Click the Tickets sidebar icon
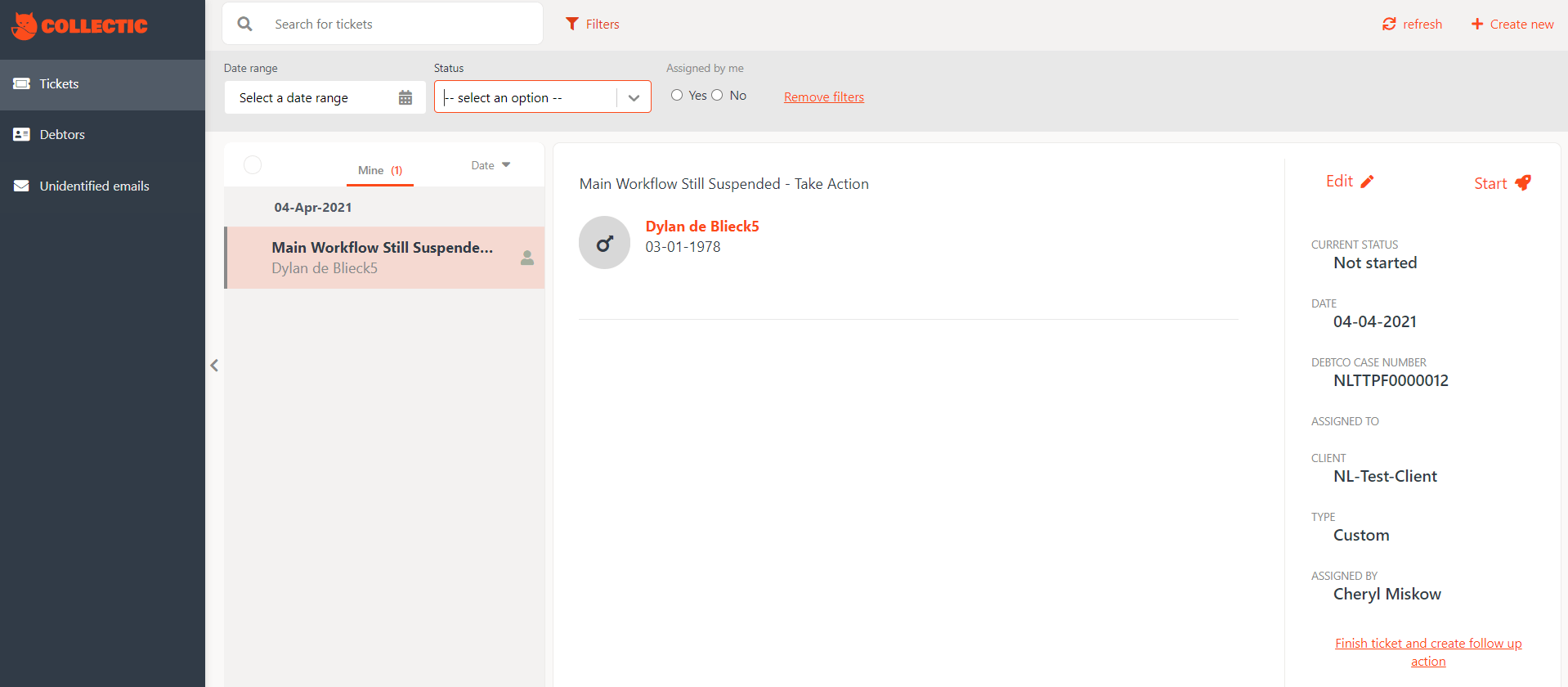Screen dimensions: 1568x687 click(21, 83)
